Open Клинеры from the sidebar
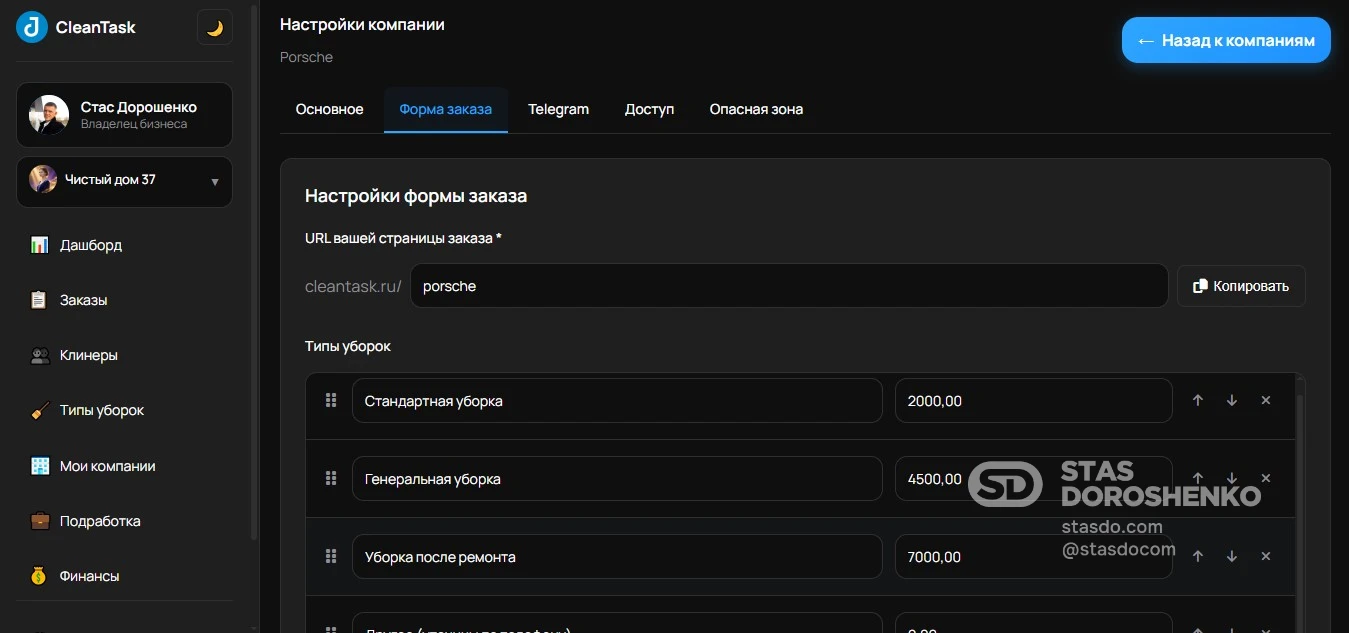Screen dimensions: 1349x633 35,354
